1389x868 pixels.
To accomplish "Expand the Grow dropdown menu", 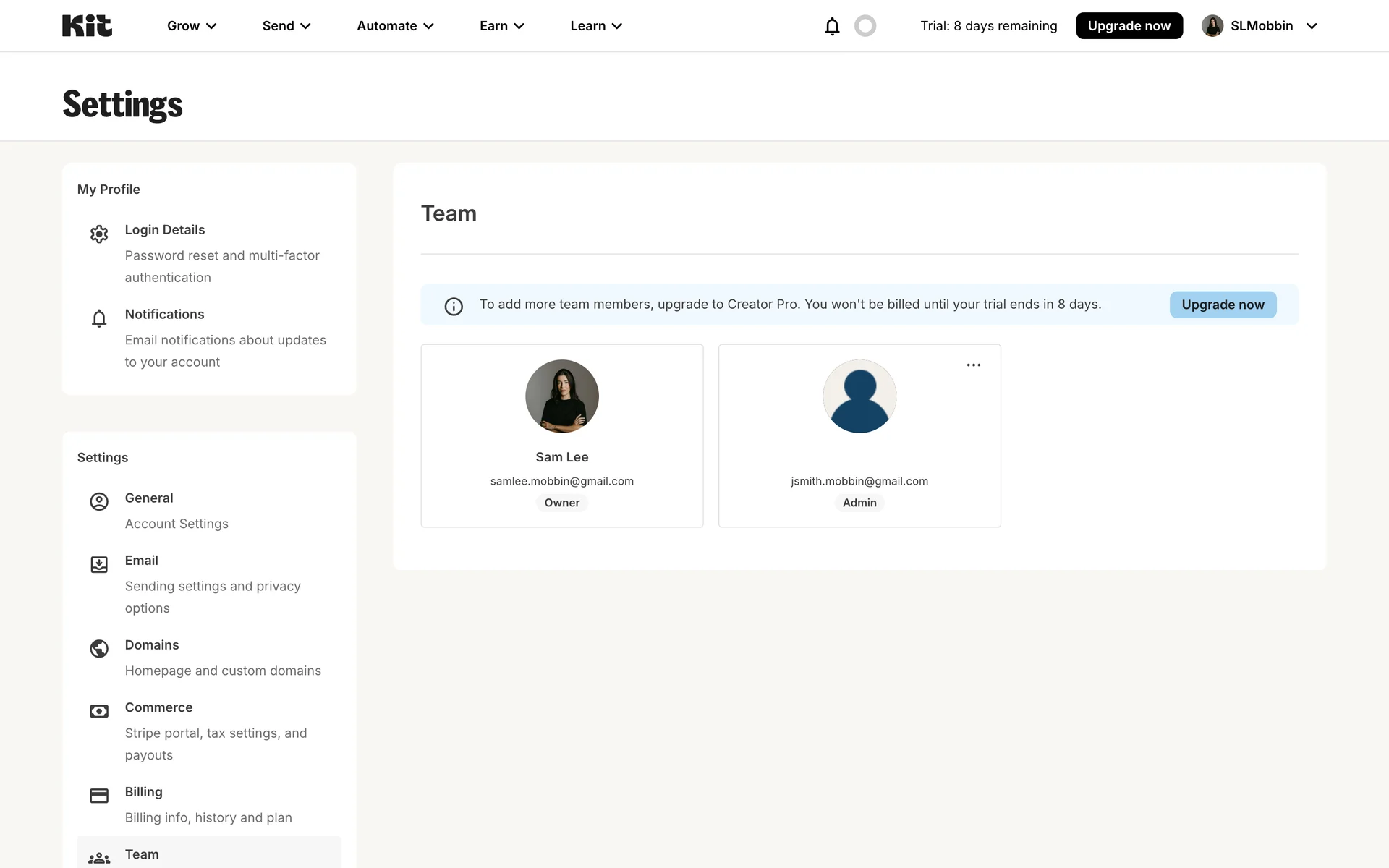I will click(x=192, y=26).
